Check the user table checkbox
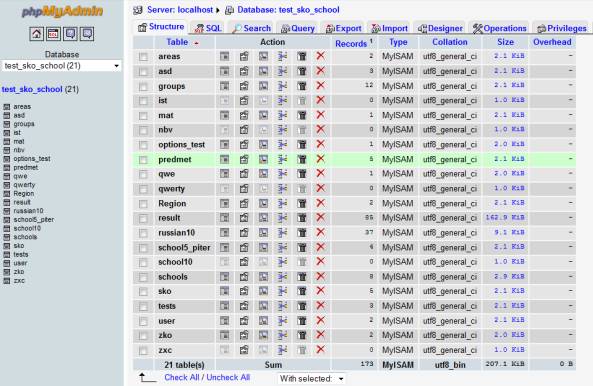 tap(143, 321)
